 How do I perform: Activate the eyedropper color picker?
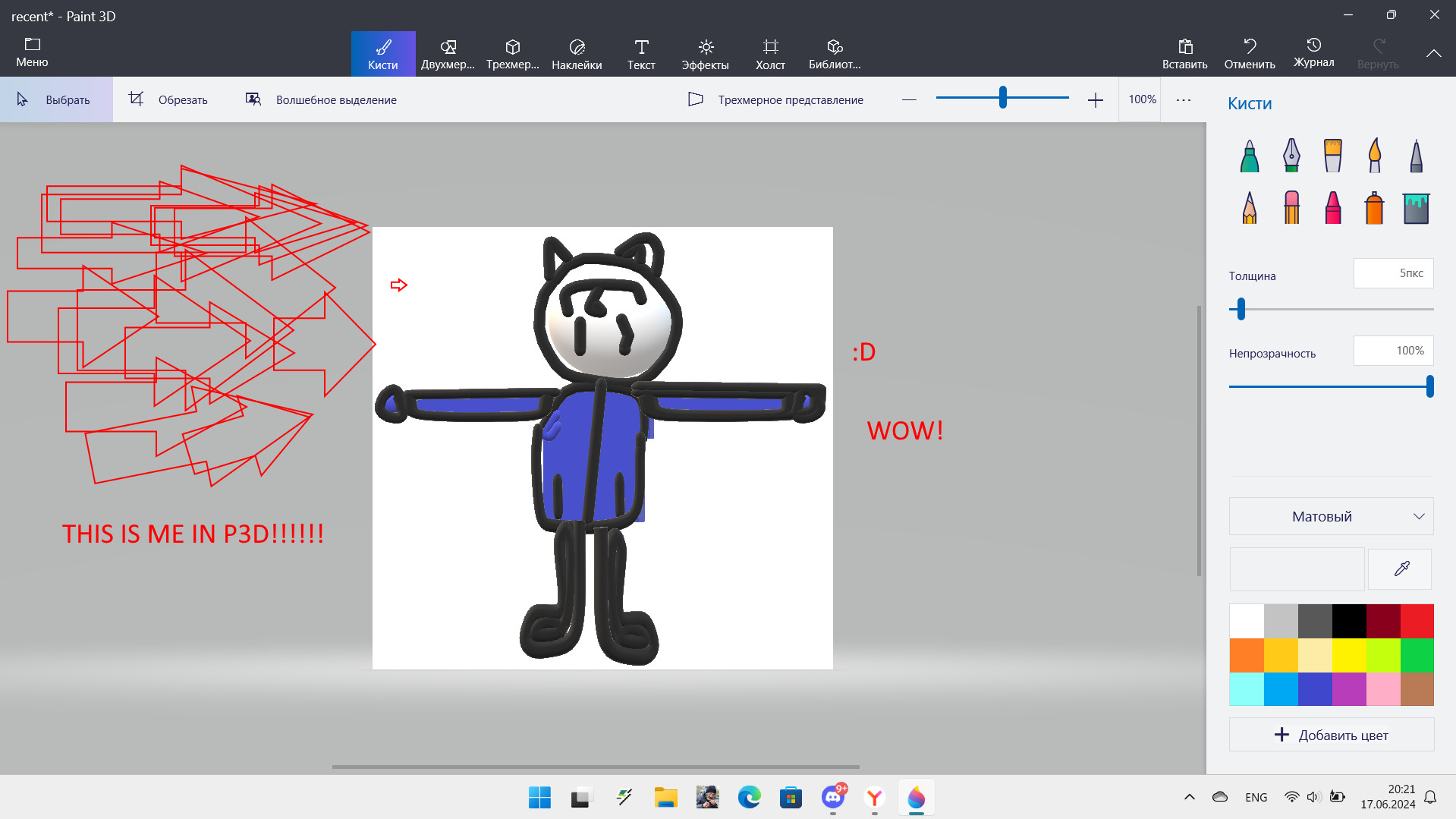1399,569
